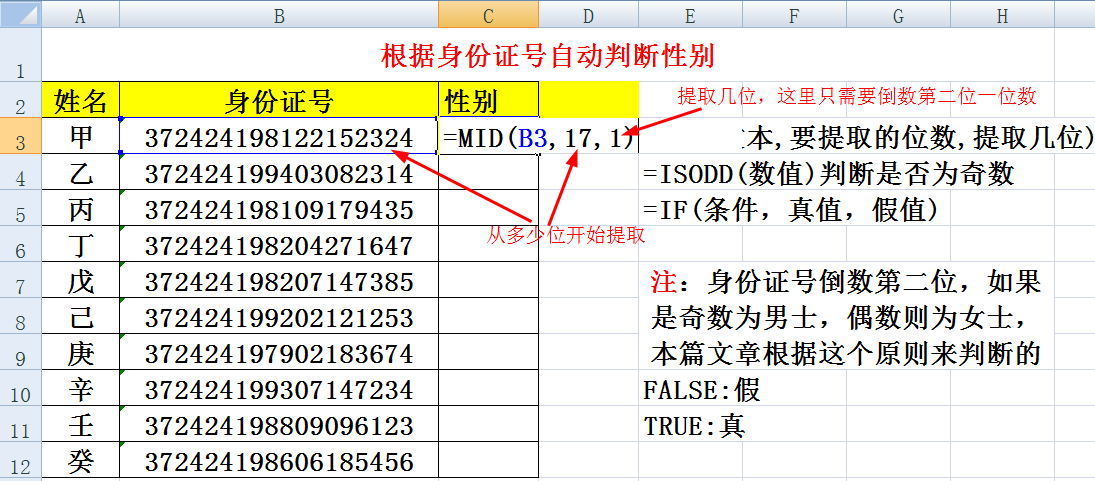Select row 4 header
The image size is (1095, 481).
pyautogui.click(x=21, y=172)
